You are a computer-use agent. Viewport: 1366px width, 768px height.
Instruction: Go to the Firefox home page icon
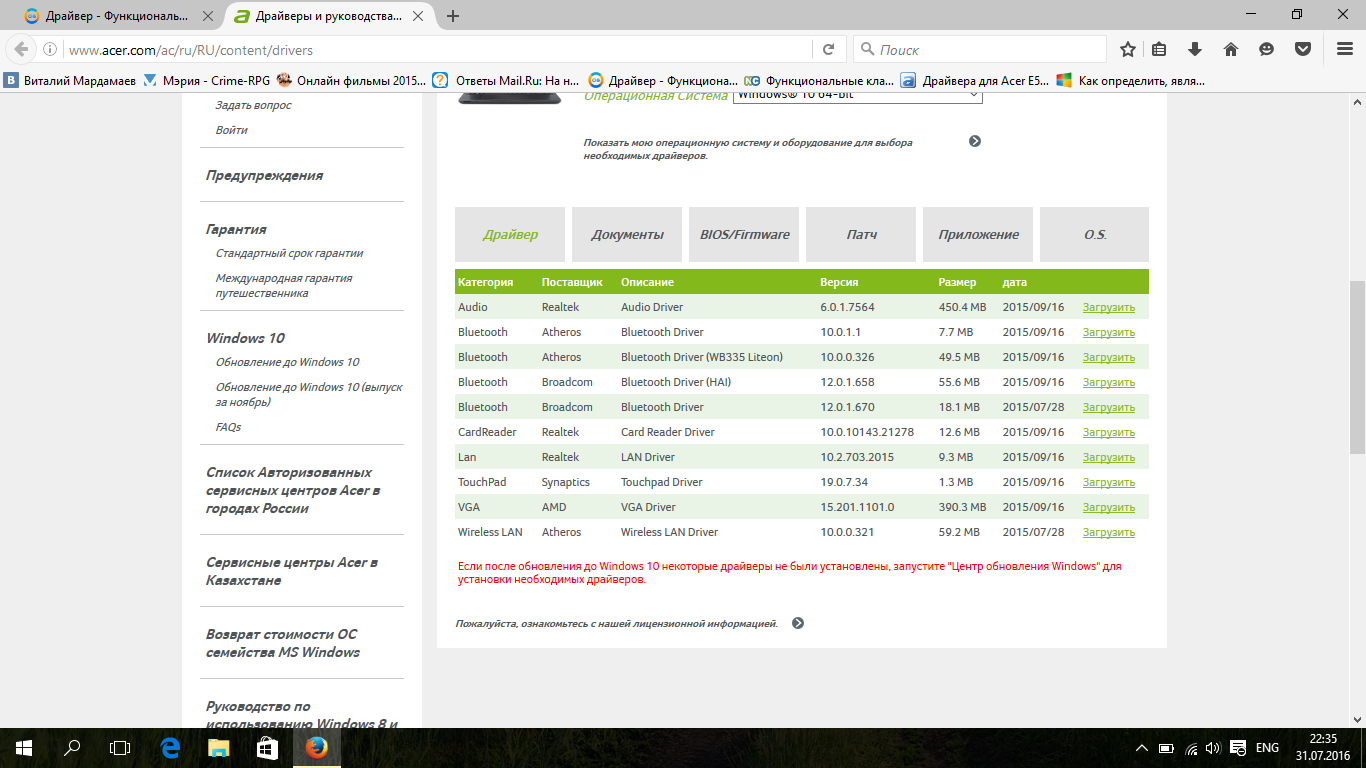(x=1231, y=49)
